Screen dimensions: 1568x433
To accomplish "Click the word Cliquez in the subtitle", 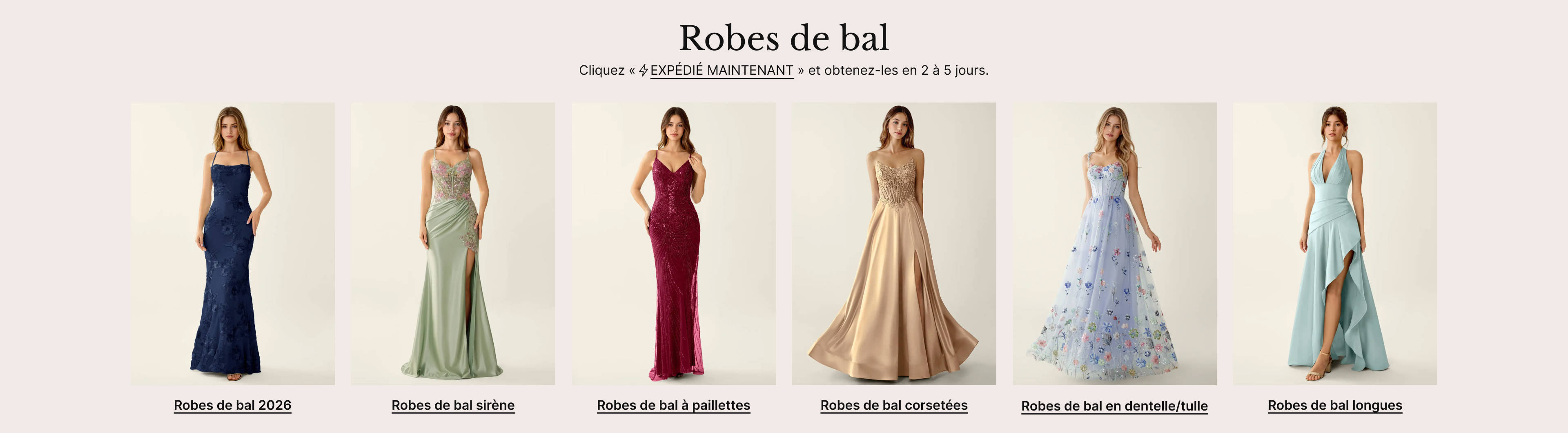I will coord(601,71).
